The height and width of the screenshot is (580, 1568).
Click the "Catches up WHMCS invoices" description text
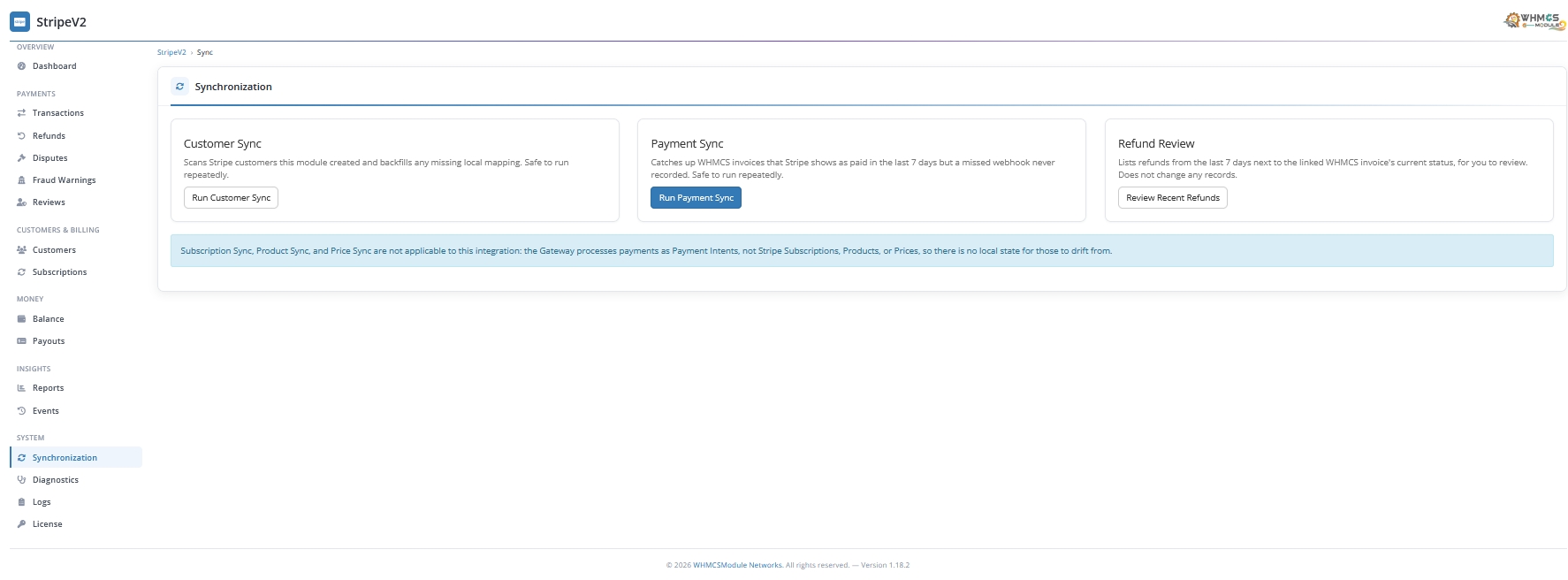pyautogui.click(x=853, y=169)
